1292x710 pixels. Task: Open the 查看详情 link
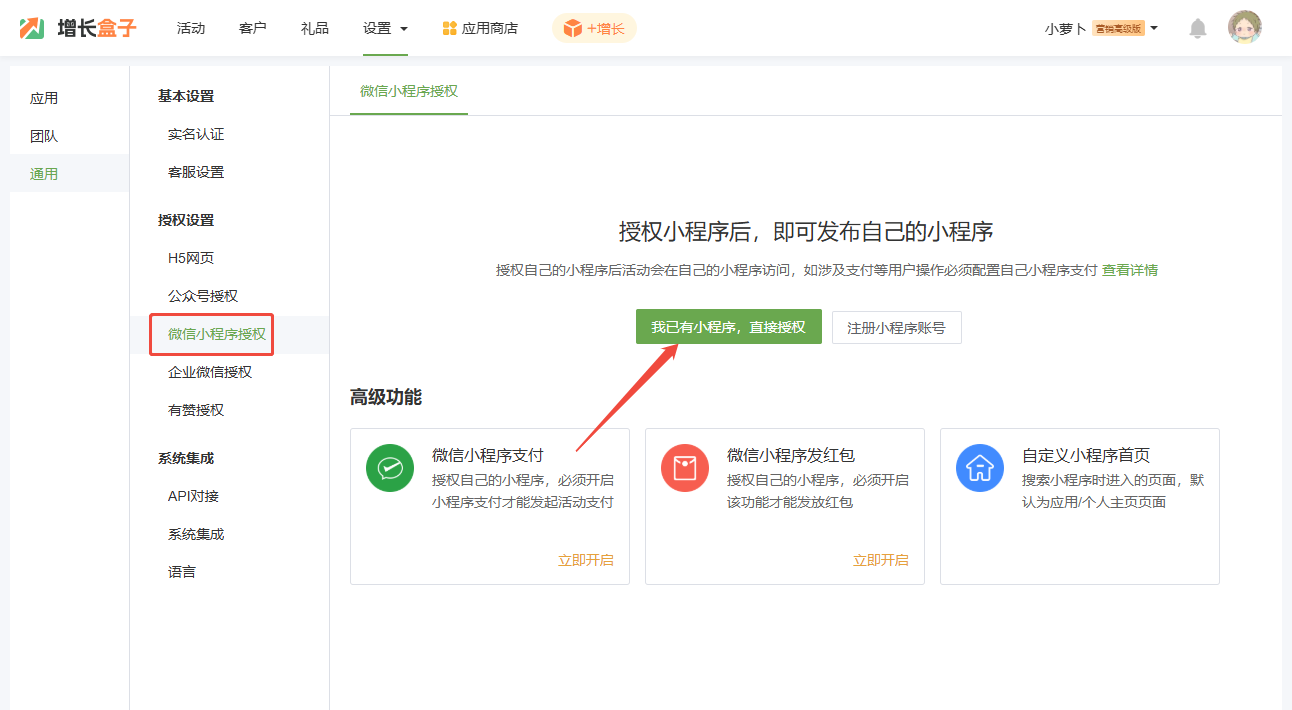(1130, 270)
